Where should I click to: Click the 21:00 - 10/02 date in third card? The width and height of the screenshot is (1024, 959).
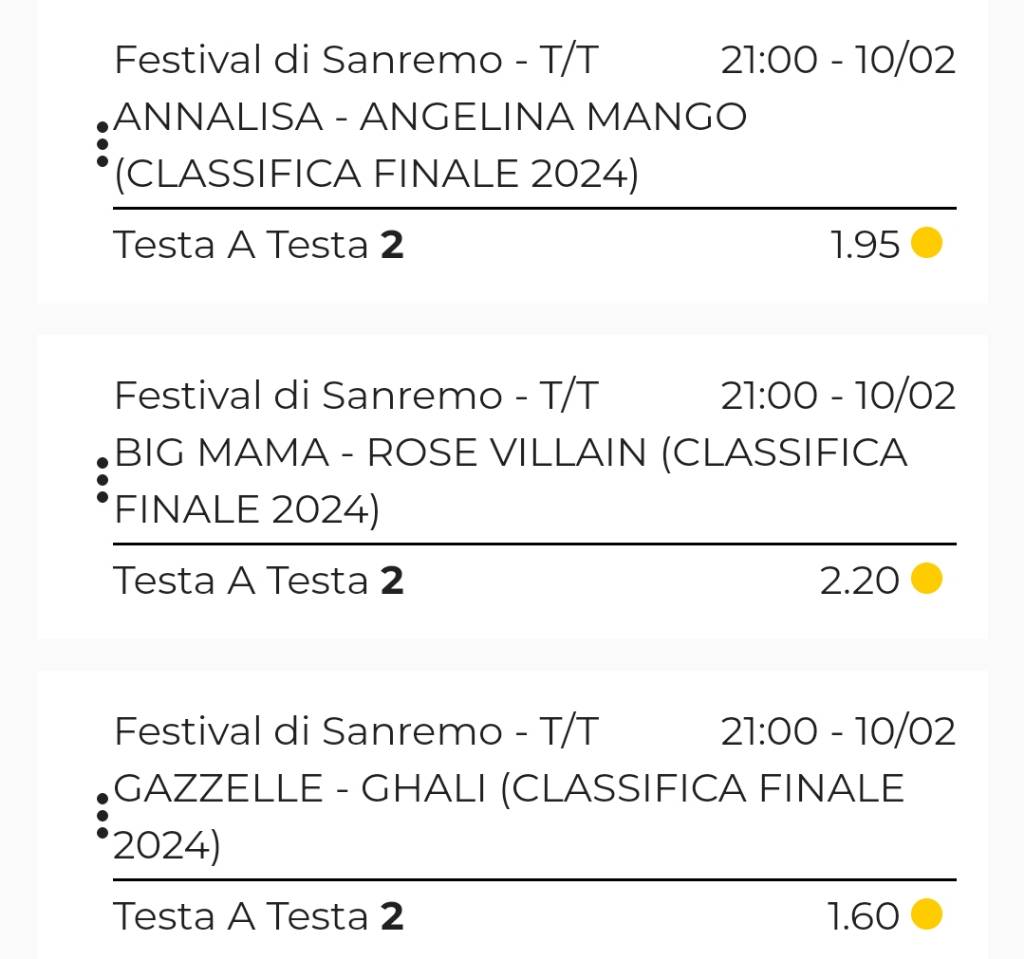[839, 731]
